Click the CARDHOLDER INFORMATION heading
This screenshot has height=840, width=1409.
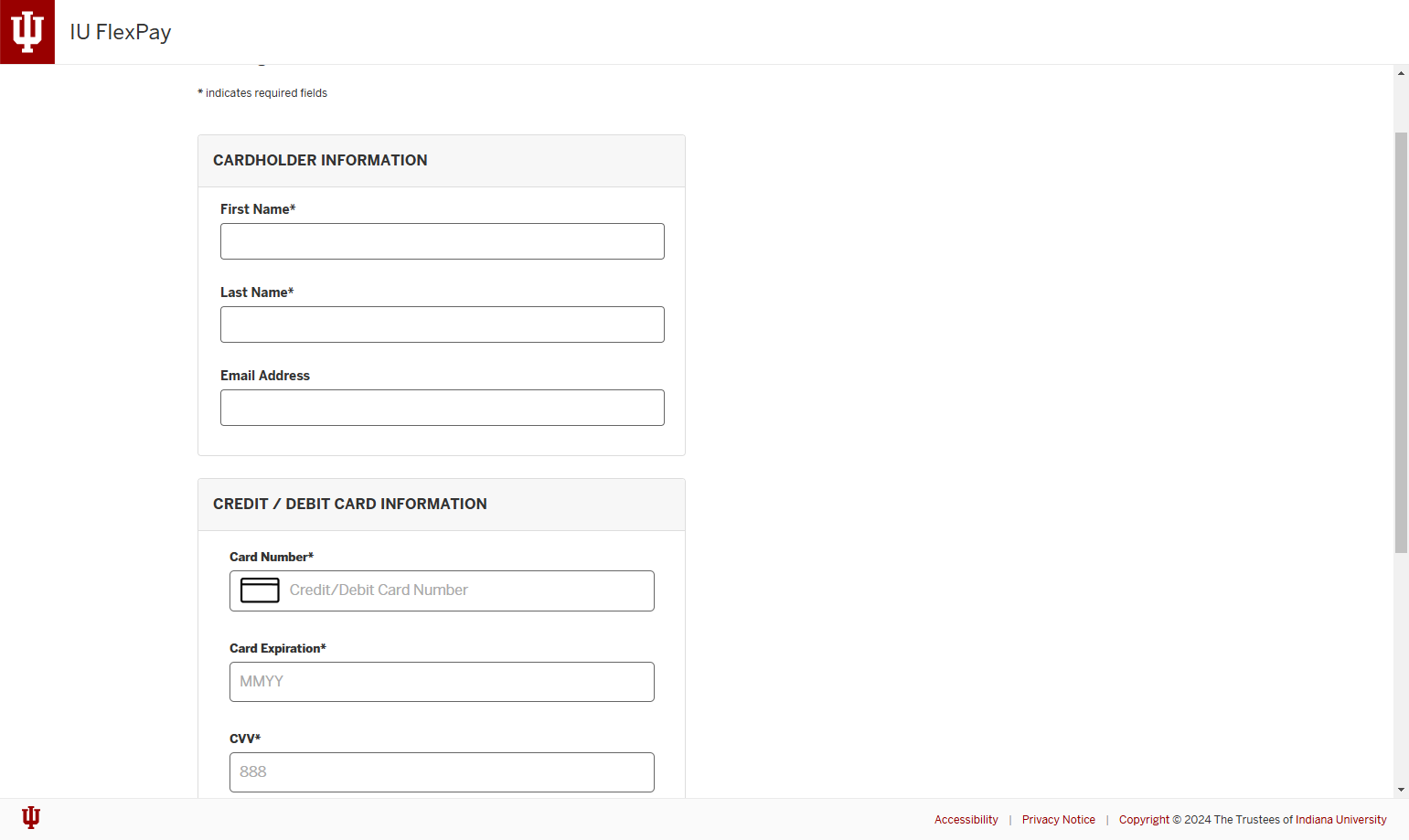320,160
